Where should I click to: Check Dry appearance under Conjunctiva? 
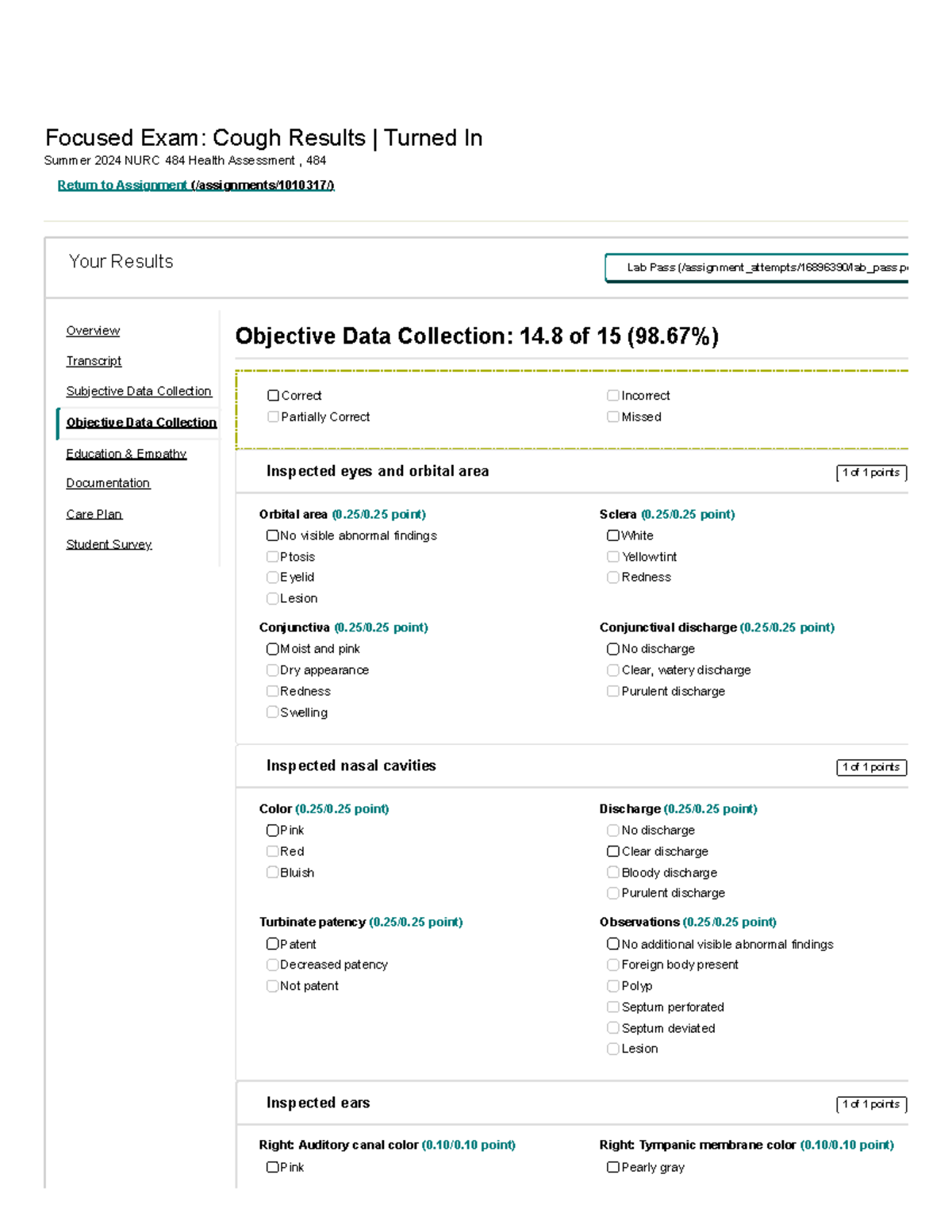pyautogui.click(x=273, y=670)
